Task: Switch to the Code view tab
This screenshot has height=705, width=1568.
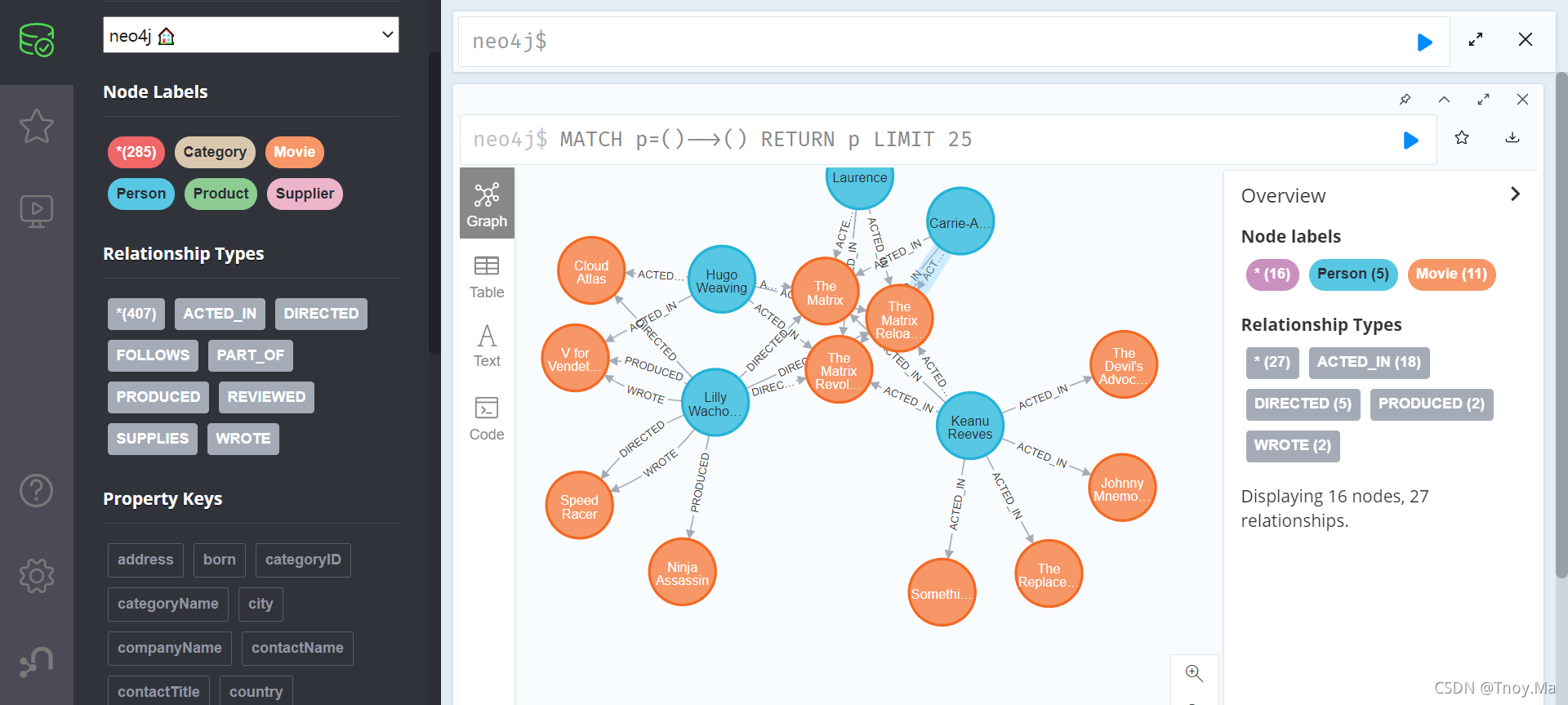Action: [486, 418]
